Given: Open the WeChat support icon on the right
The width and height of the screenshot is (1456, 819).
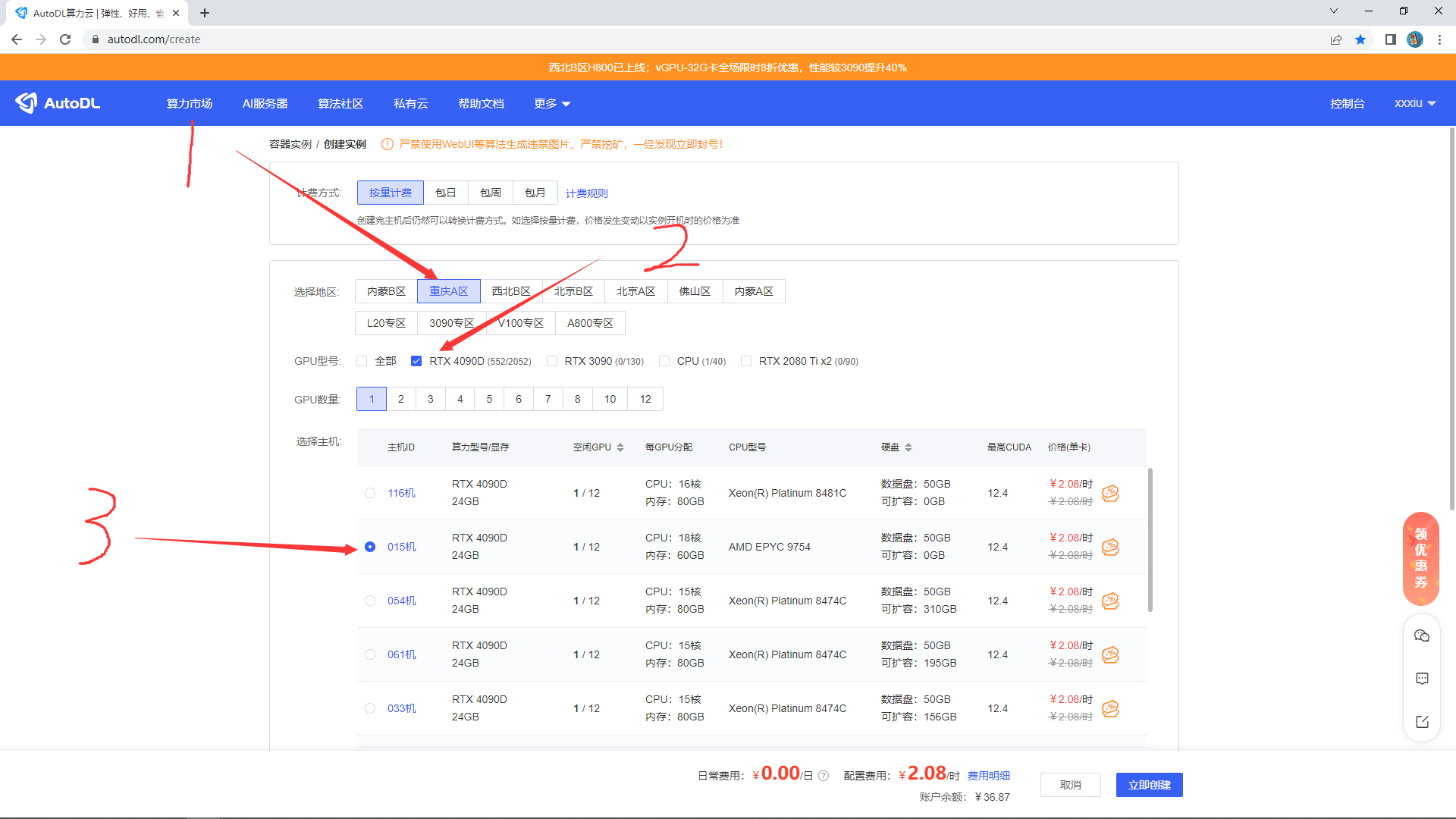Looking at the screenshot, I should (x=1422, y=636).
